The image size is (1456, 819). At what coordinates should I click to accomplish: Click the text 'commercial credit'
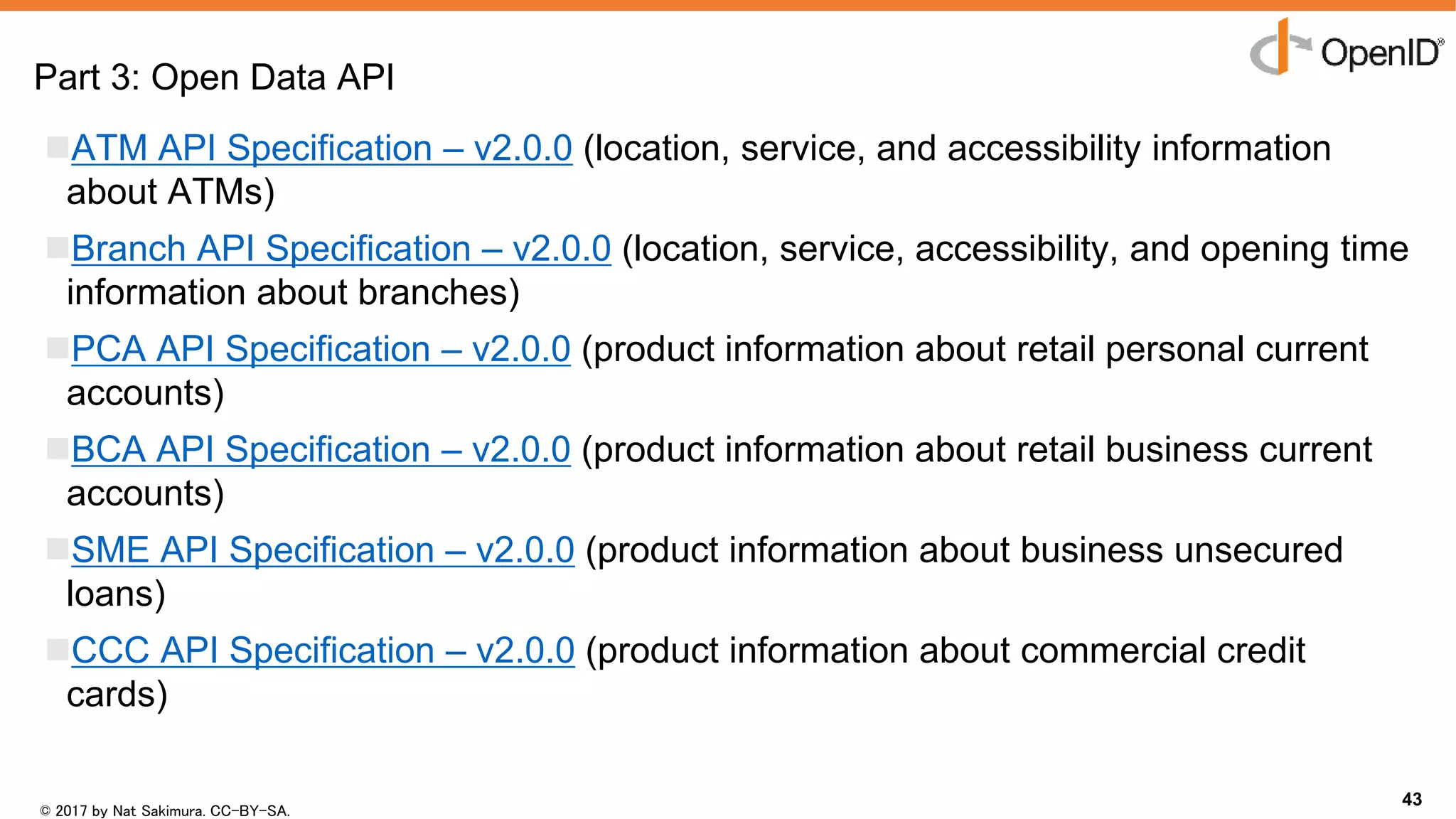point(1163,651)
